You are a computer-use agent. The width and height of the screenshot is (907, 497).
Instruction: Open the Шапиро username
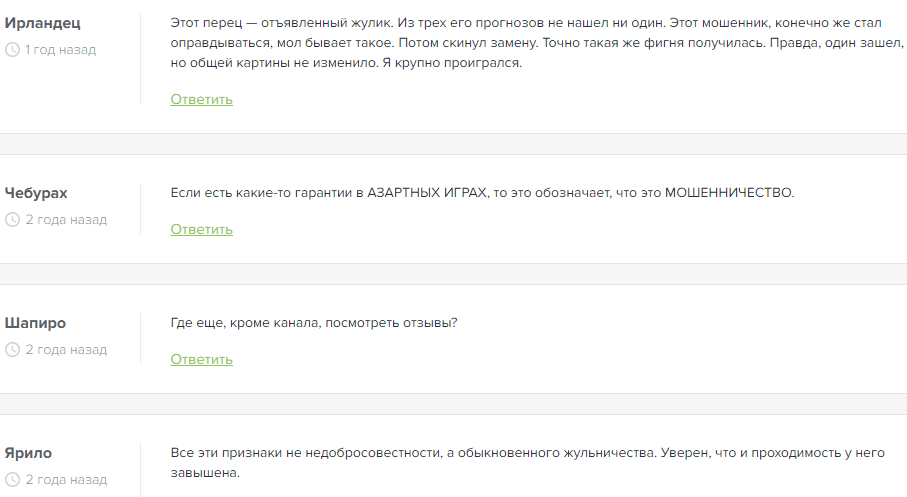point(35,323)
